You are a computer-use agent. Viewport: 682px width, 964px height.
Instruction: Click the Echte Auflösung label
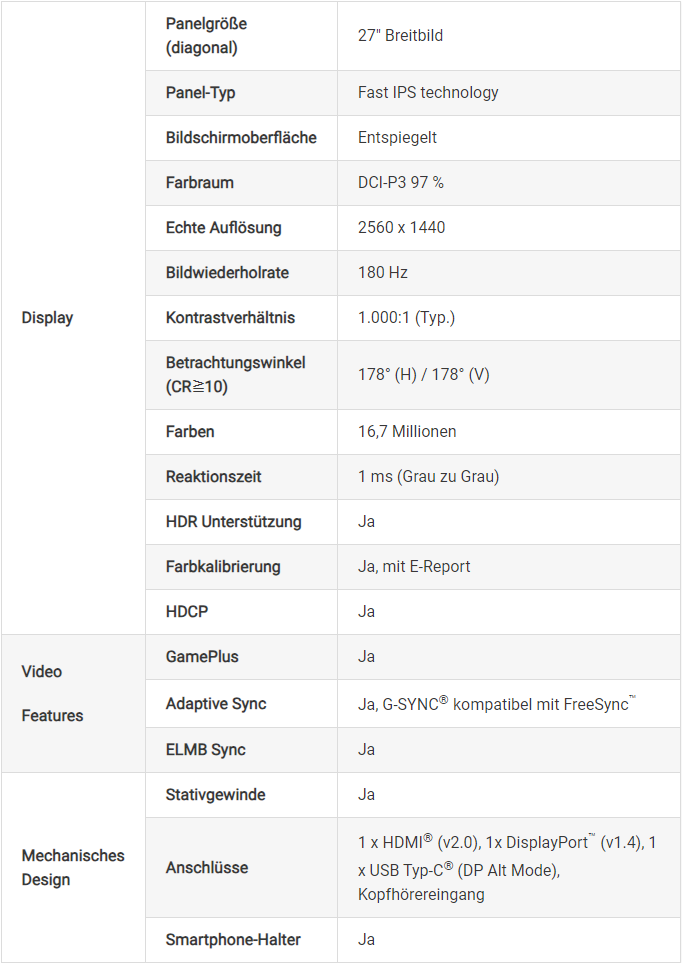point(223,228)
